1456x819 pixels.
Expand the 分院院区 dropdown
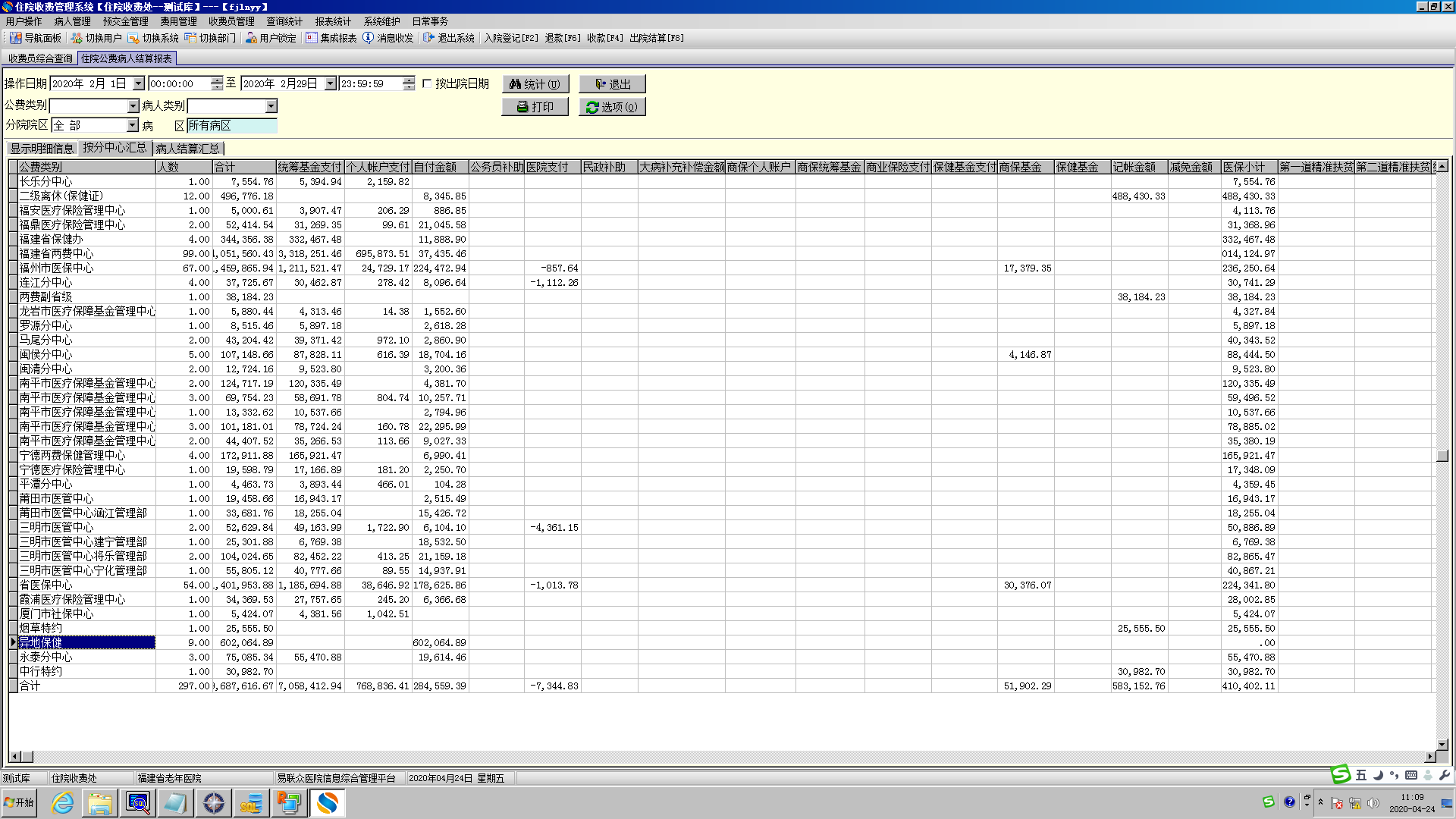[x=133, y=126]
